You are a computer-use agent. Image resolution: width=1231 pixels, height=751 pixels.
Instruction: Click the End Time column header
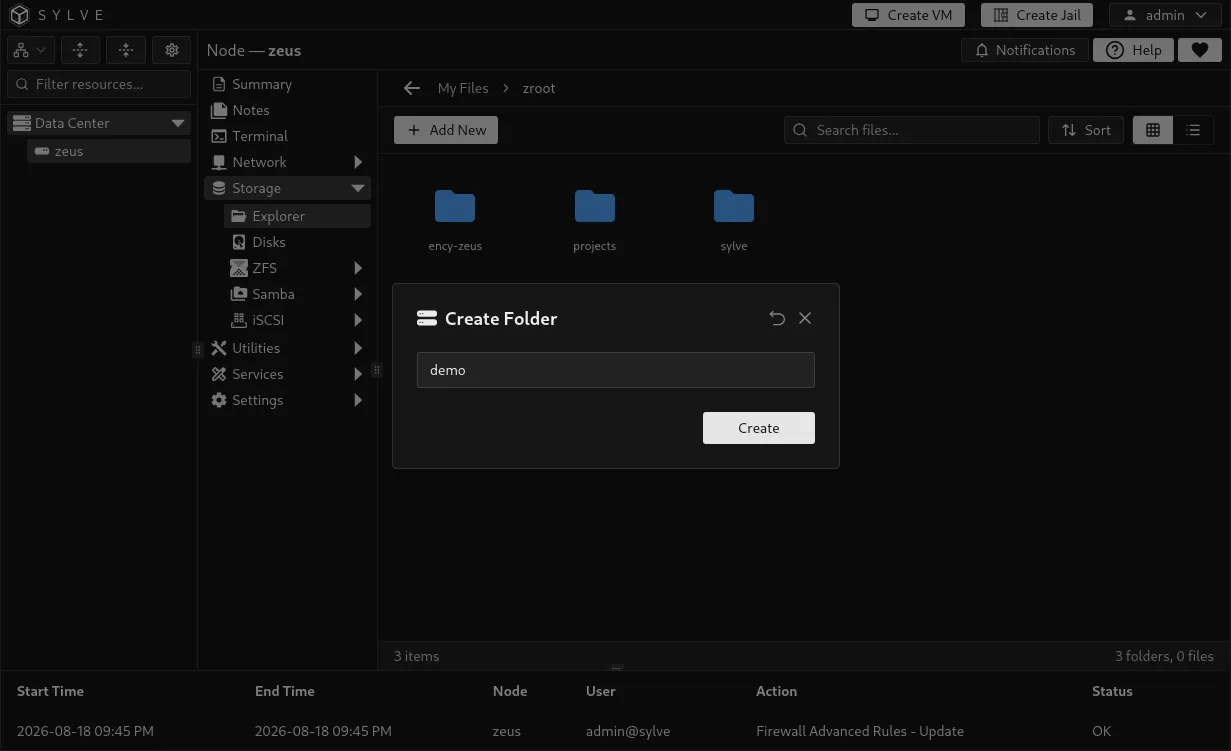(x=284, y=691)
